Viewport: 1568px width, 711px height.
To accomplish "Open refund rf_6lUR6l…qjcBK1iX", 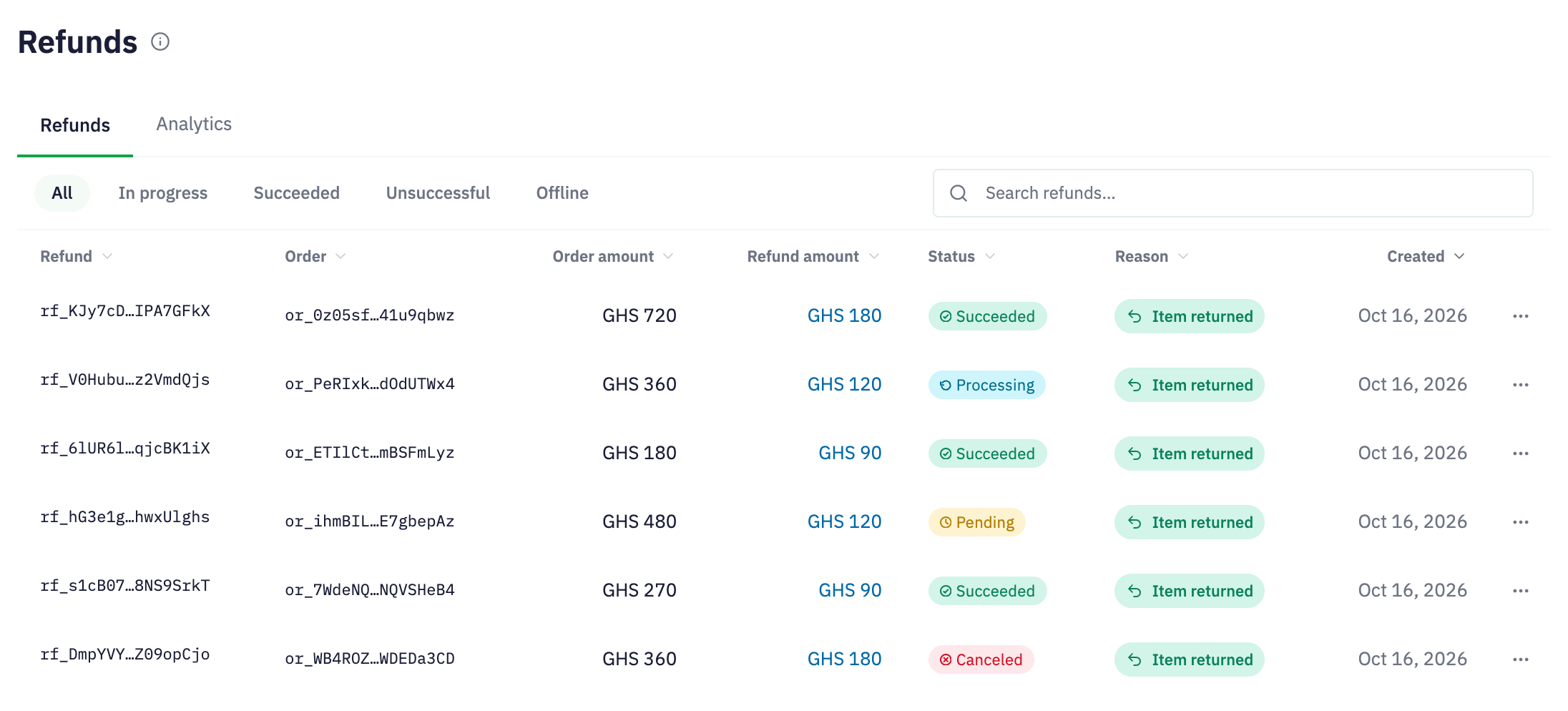I will [125, 448].
